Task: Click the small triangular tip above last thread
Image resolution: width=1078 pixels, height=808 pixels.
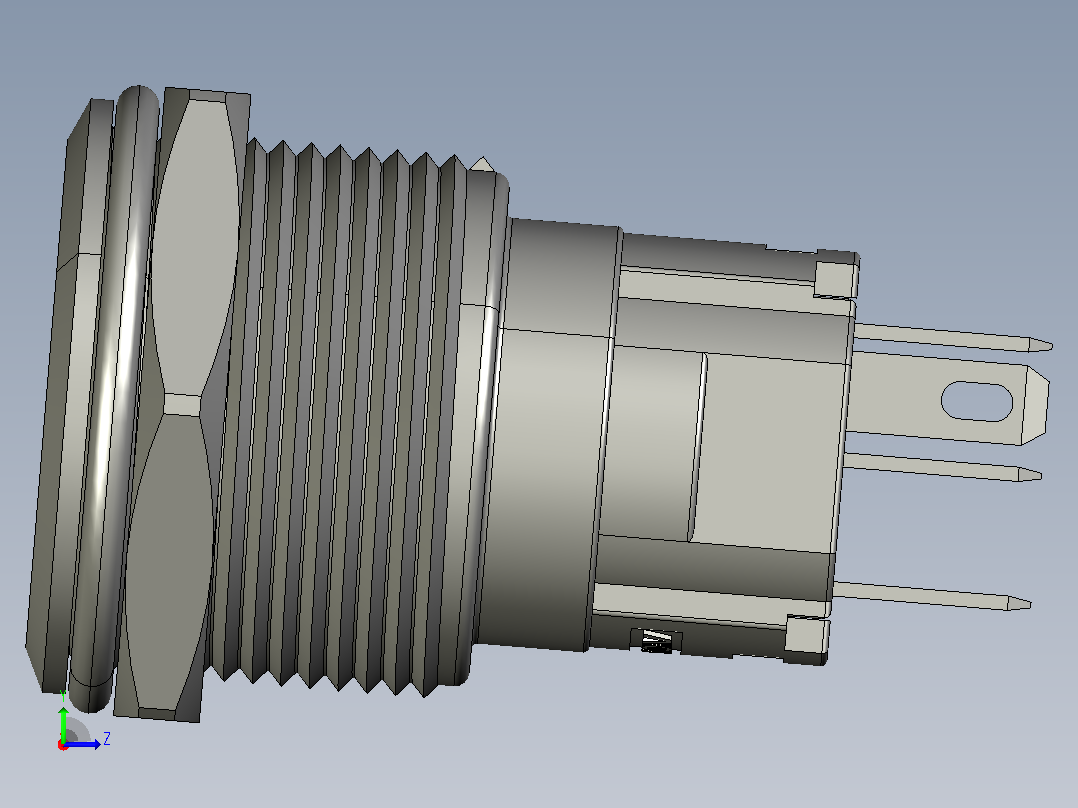Action: [483, 165]
